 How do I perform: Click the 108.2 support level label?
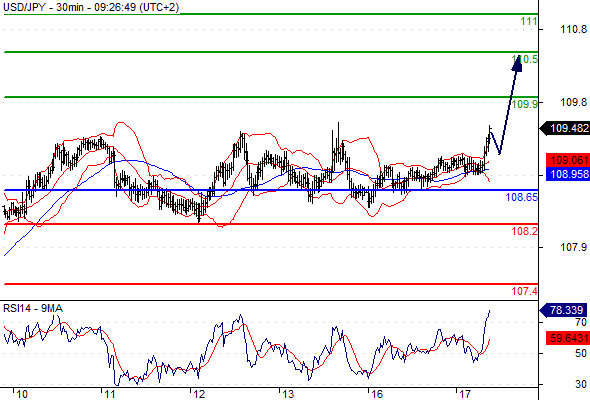tap(525, 231)
